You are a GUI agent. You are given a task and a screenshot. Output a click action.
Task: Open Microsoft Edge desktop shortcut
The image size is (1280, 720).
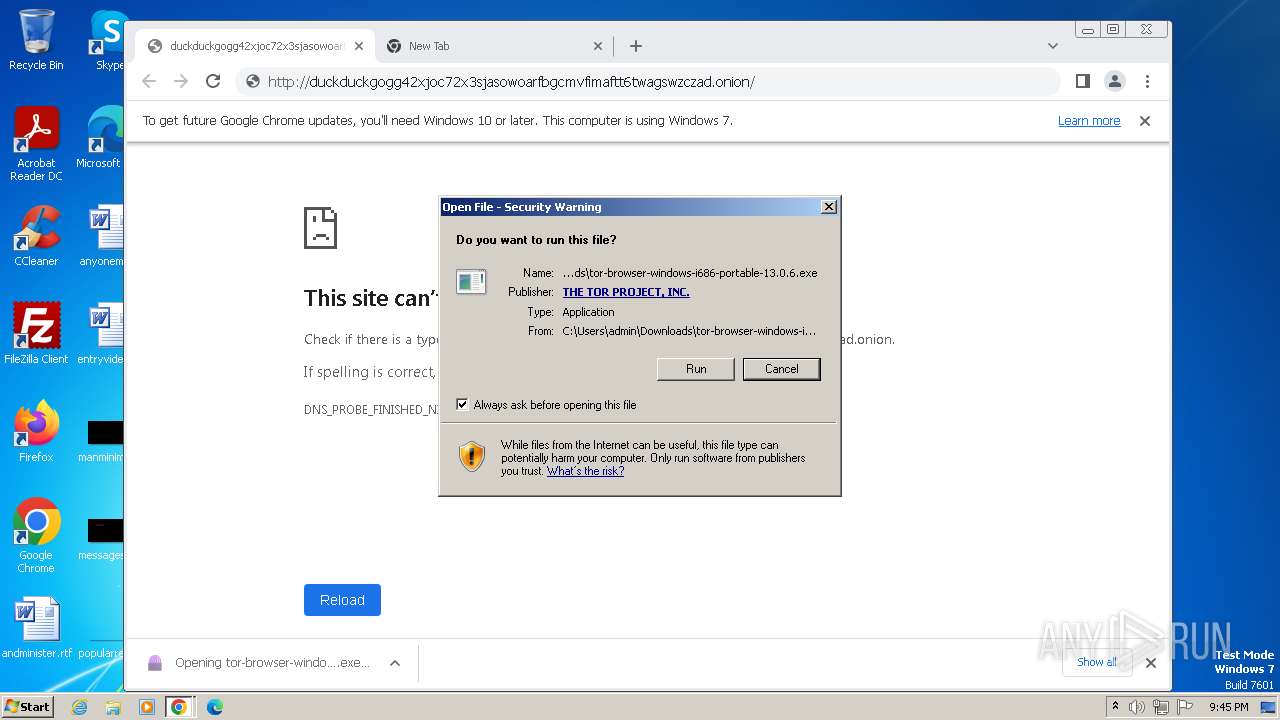click(102, 138)
